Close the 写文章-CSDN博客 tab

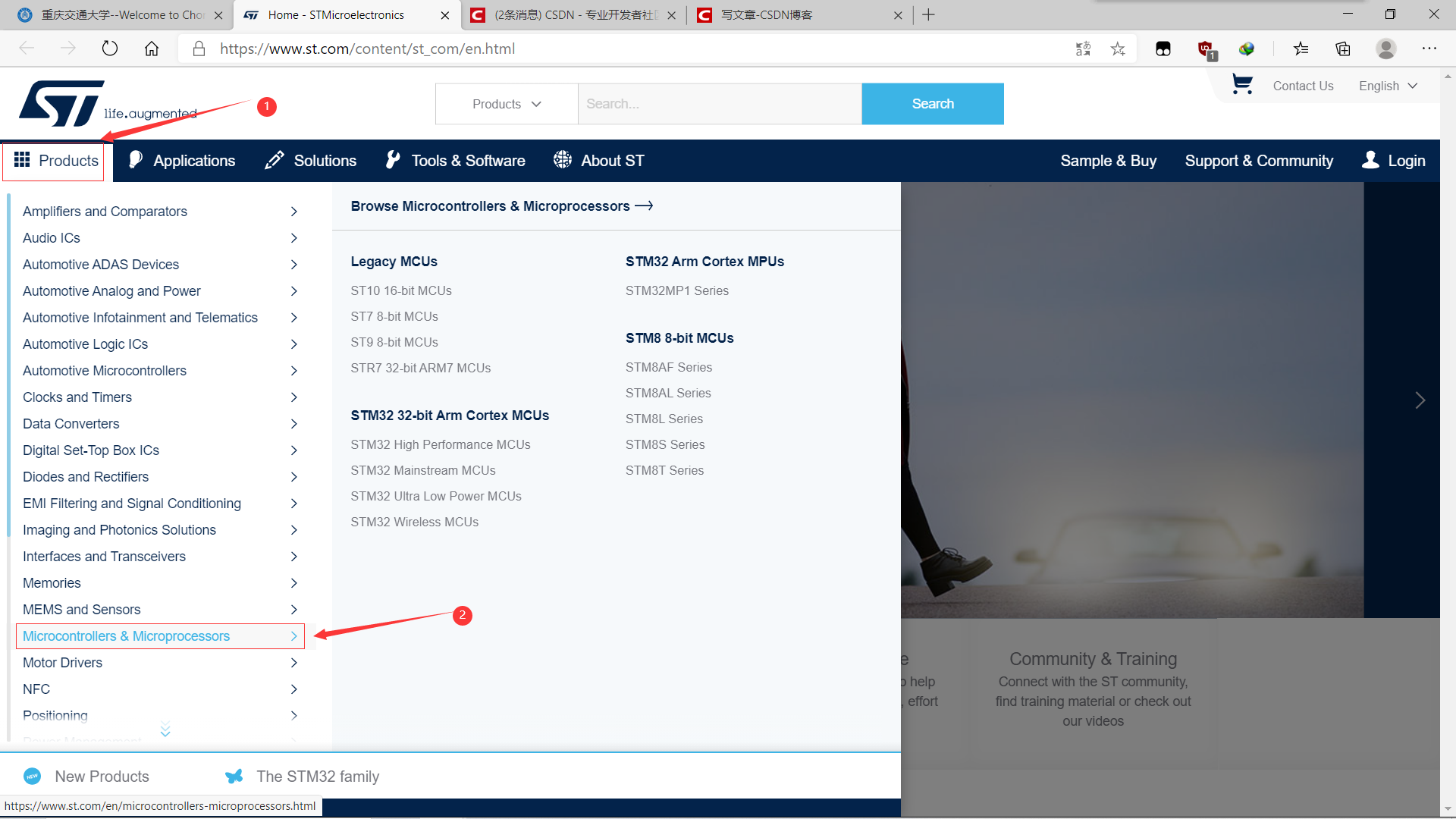click(898, 15)
